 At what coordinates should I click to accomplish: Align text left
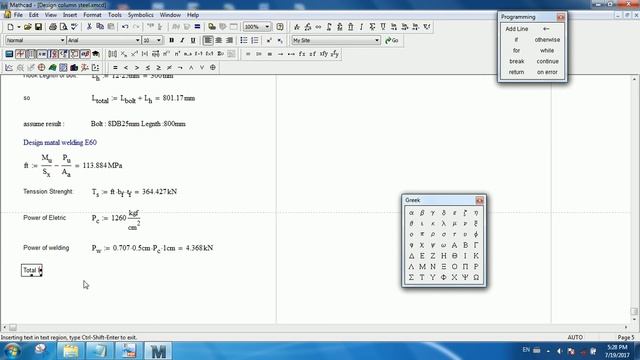pos(208,40)
